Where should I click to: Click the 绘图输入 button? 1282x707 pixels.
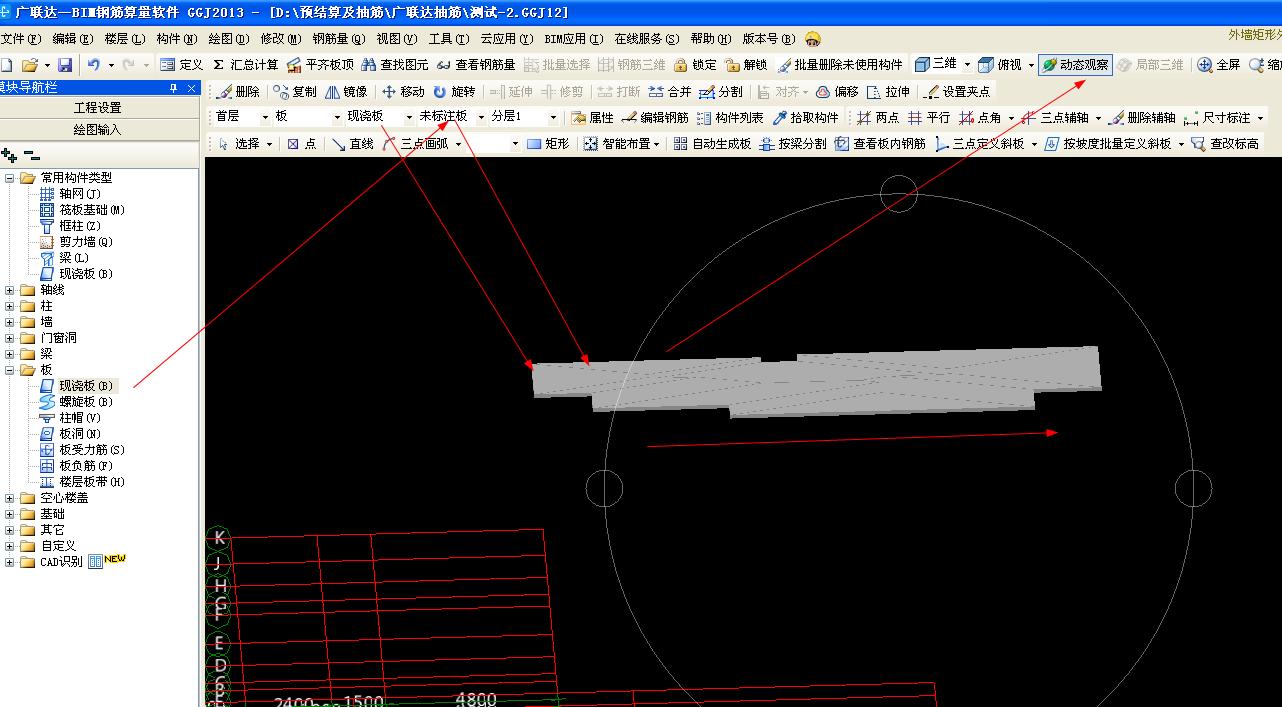(x=98, y=129)
